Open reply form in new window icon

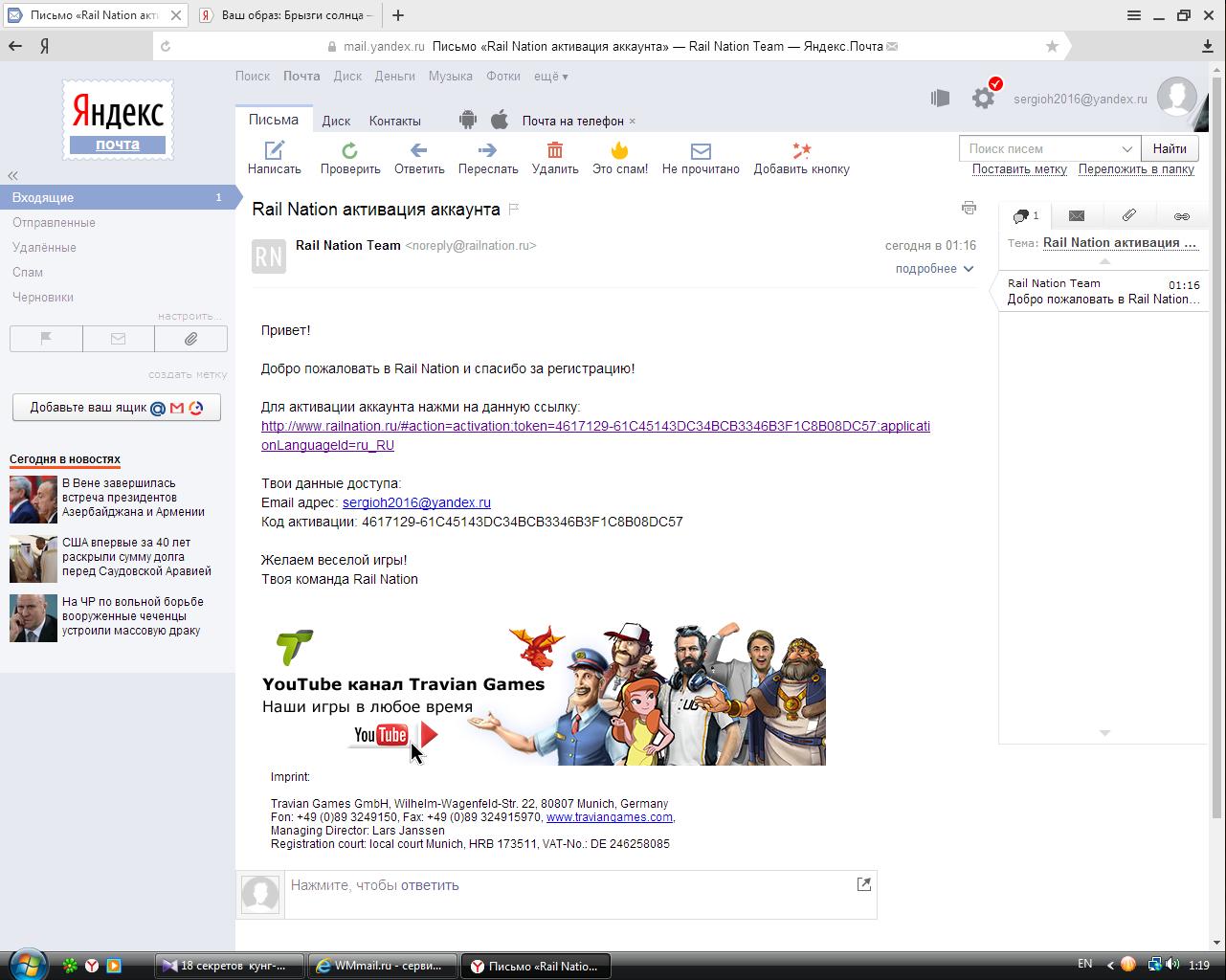pyautogui.click(x=864, y=884)
